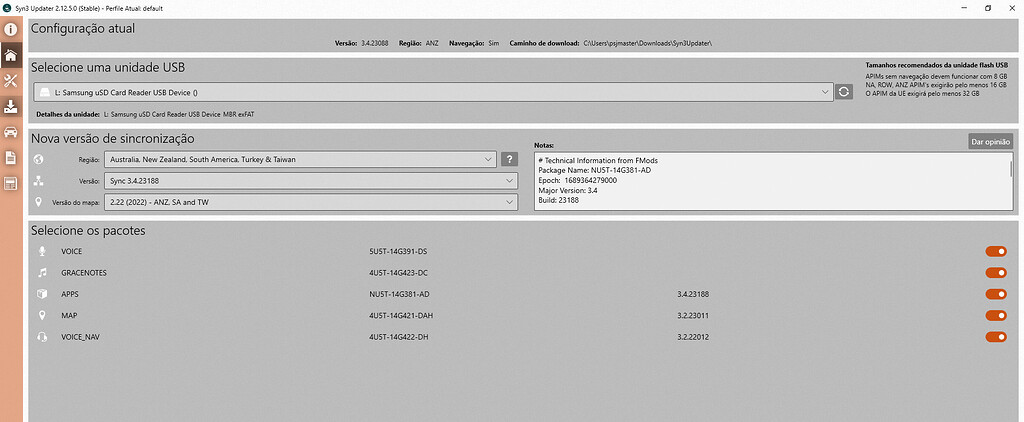
Task: Disable the VOICE package toggle
Action: [x=996, y=252]
